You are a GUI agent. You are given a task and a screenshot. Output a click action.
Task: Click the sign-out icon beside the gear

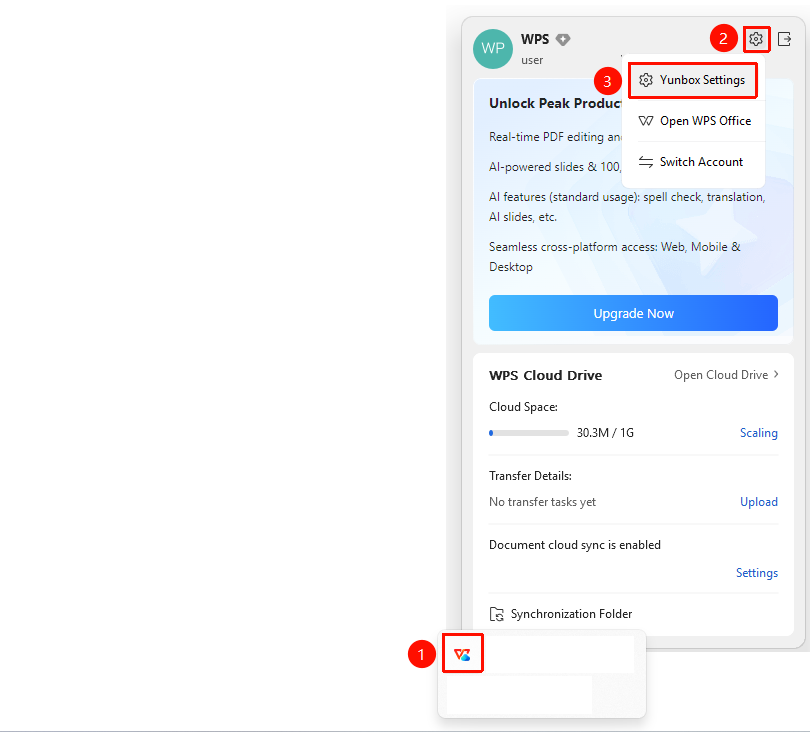click(784, 39)
